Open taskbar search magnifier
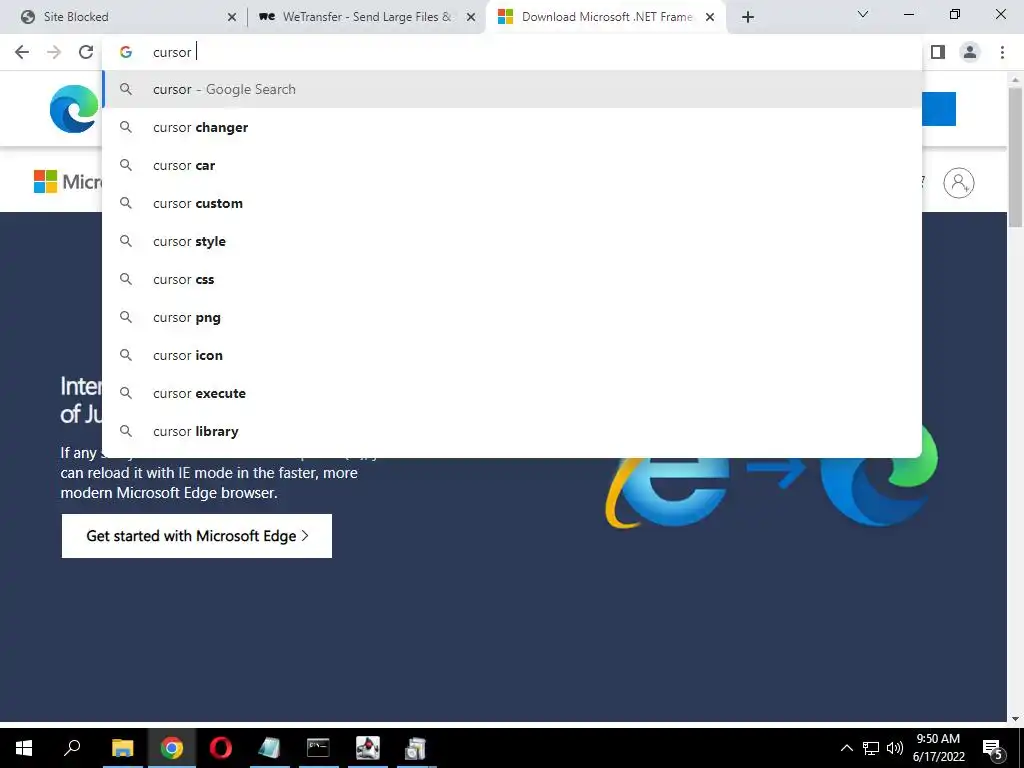 click(x=72, y=748)
